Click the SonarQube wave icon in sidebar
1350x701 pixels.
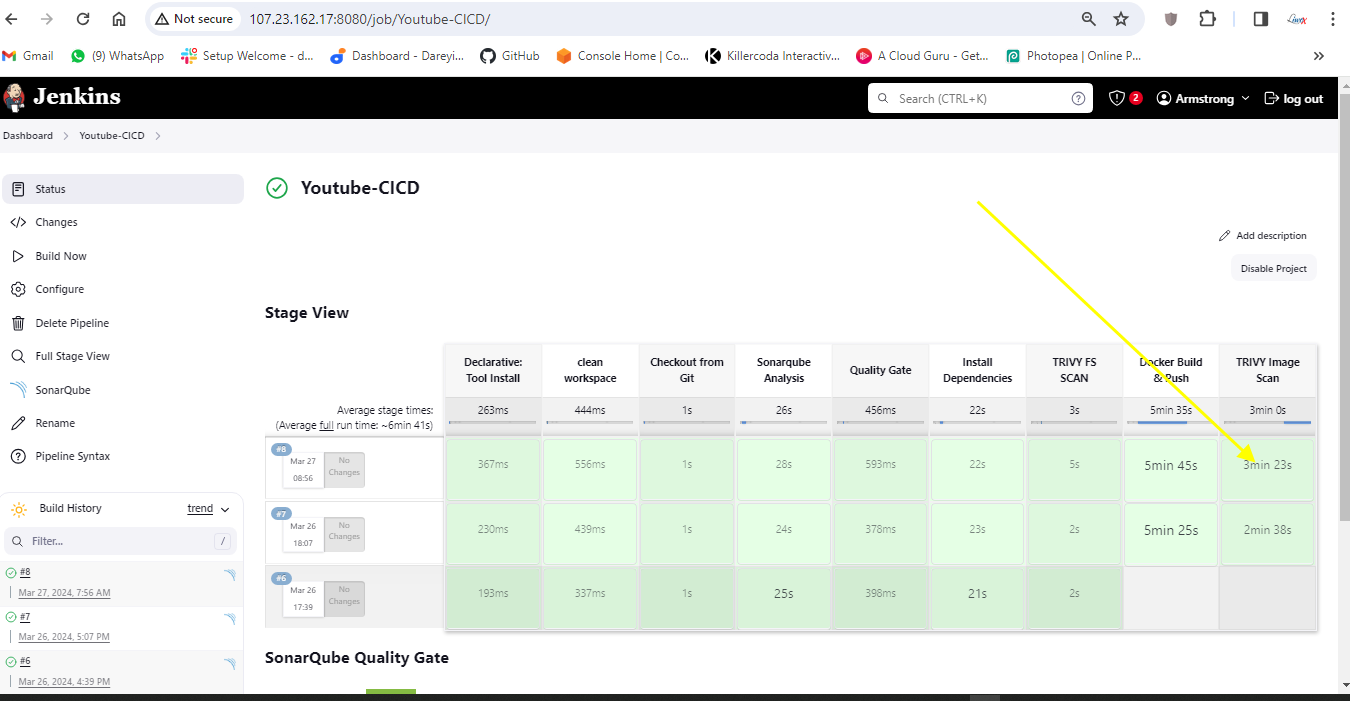[x=18, y=390]
